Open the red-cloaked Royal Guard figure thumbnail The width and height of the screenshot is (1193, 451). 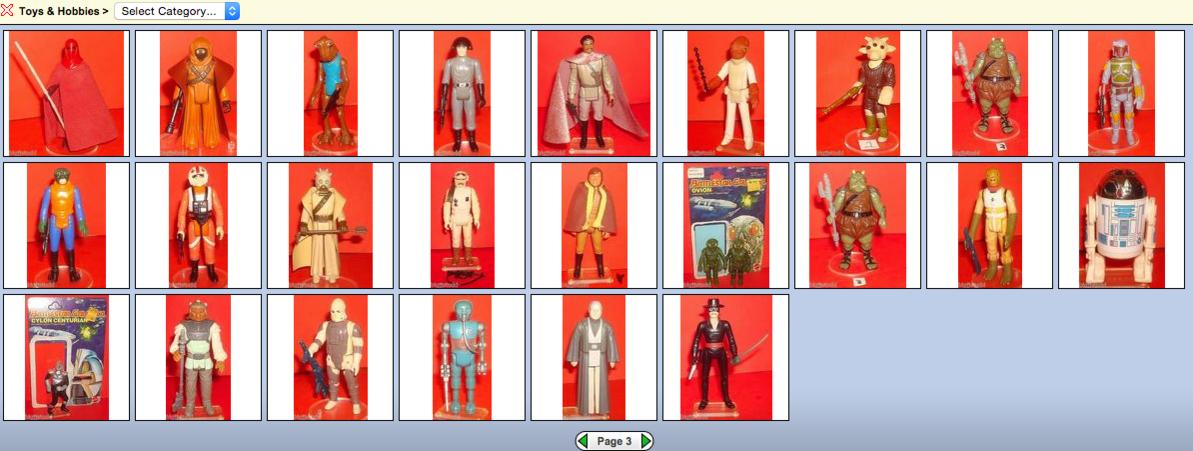(x=66, y=93)
